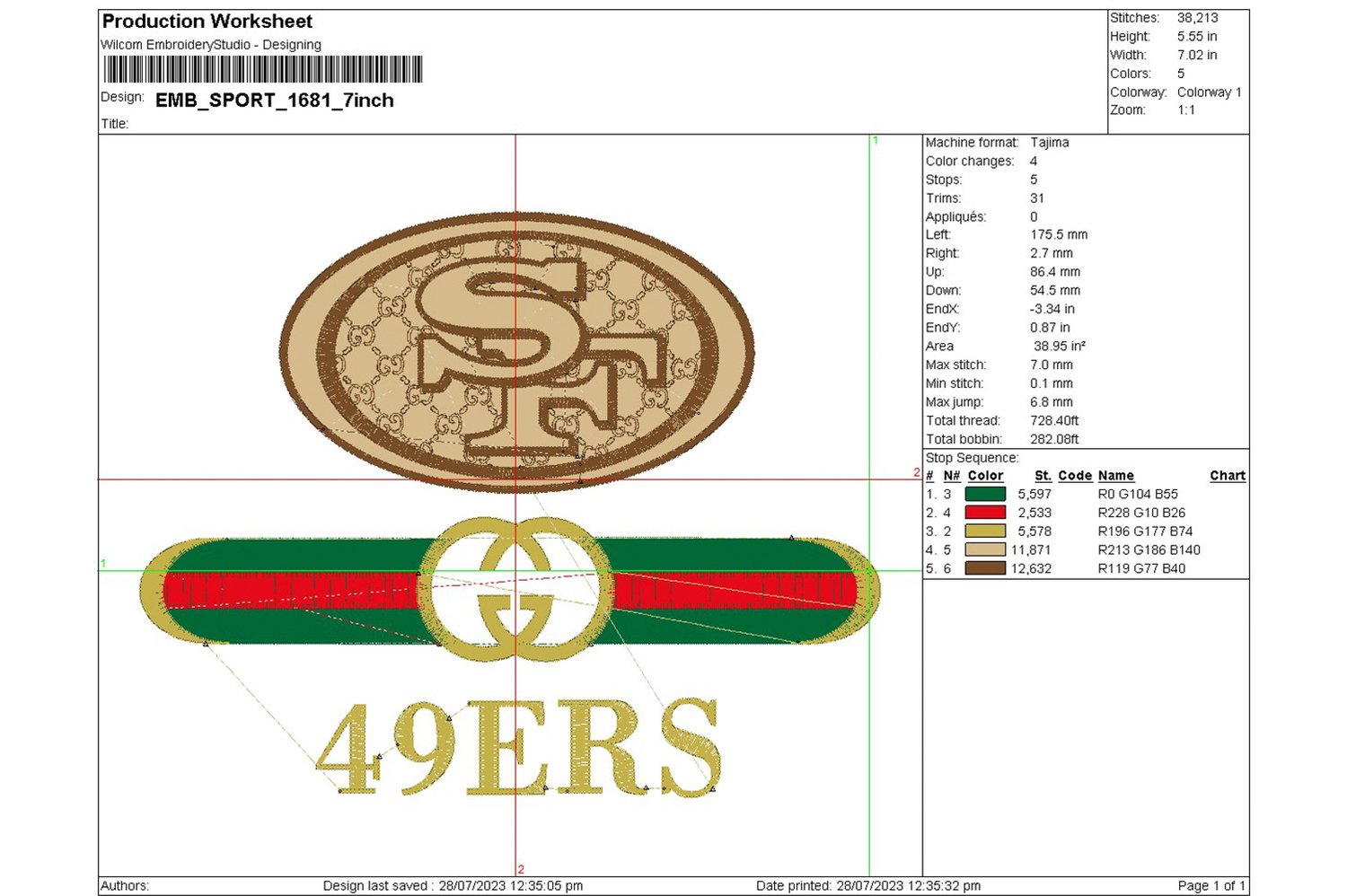The width and height of the screenshot is (1347, 896).
Task: Select stitch count "5,578" in stop 3
Action: coord(1034,531)
